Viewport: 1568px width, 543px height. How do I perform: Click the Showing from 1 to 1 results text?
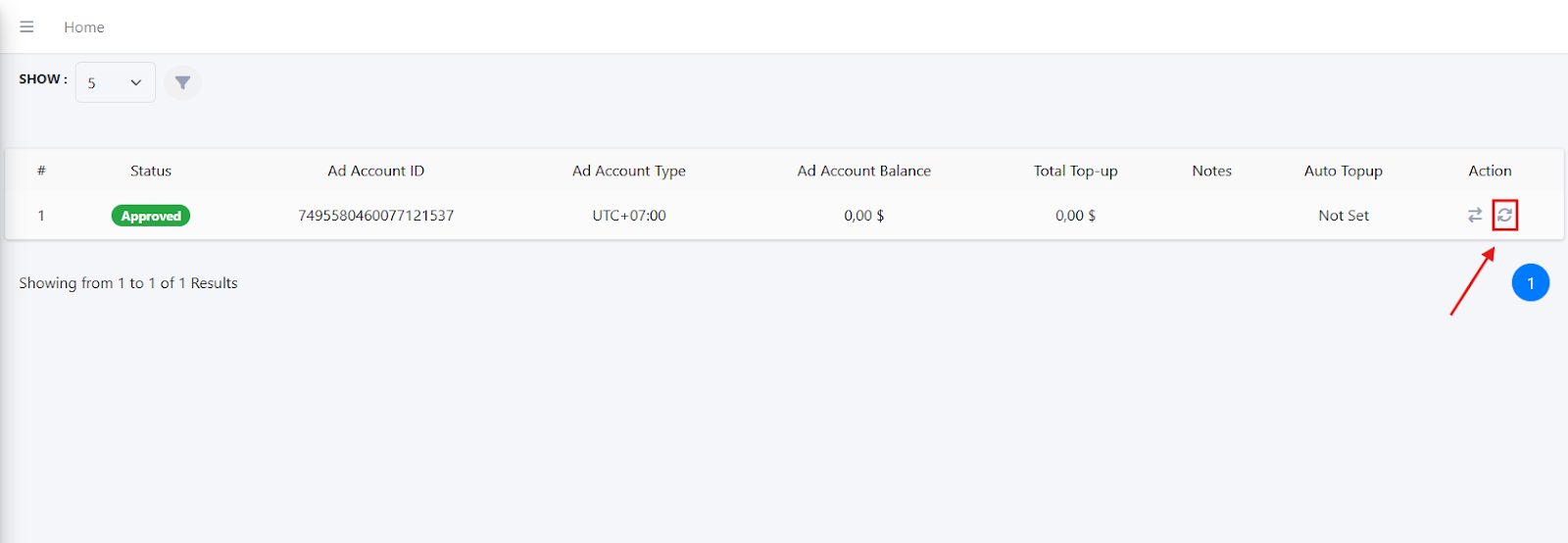[x=128, y=283]
